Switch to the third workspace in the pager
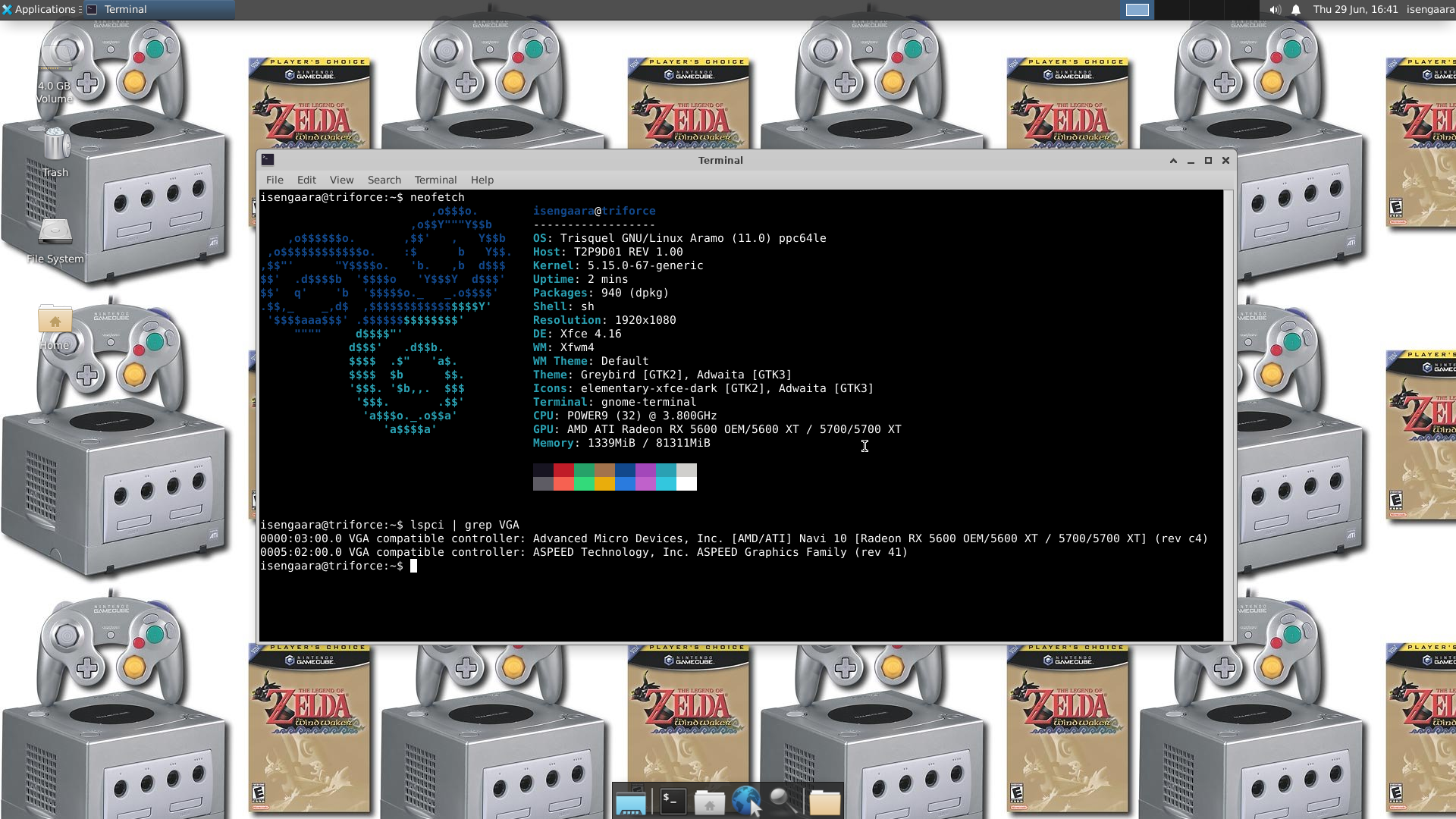The image size is (1456, 819). (1207, 9)
